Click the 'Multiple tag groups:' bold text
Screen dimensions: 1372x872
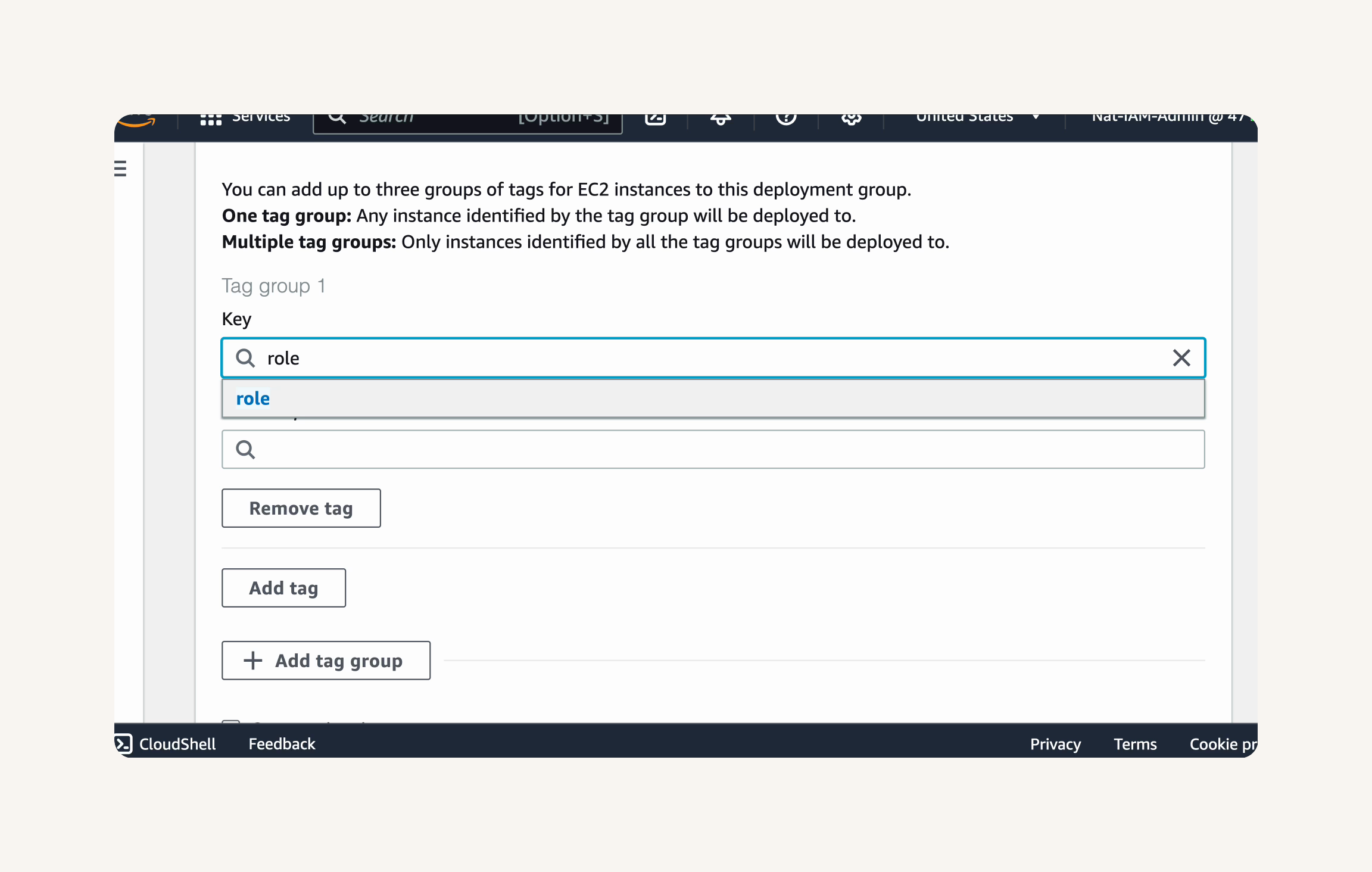coord(309,242)
